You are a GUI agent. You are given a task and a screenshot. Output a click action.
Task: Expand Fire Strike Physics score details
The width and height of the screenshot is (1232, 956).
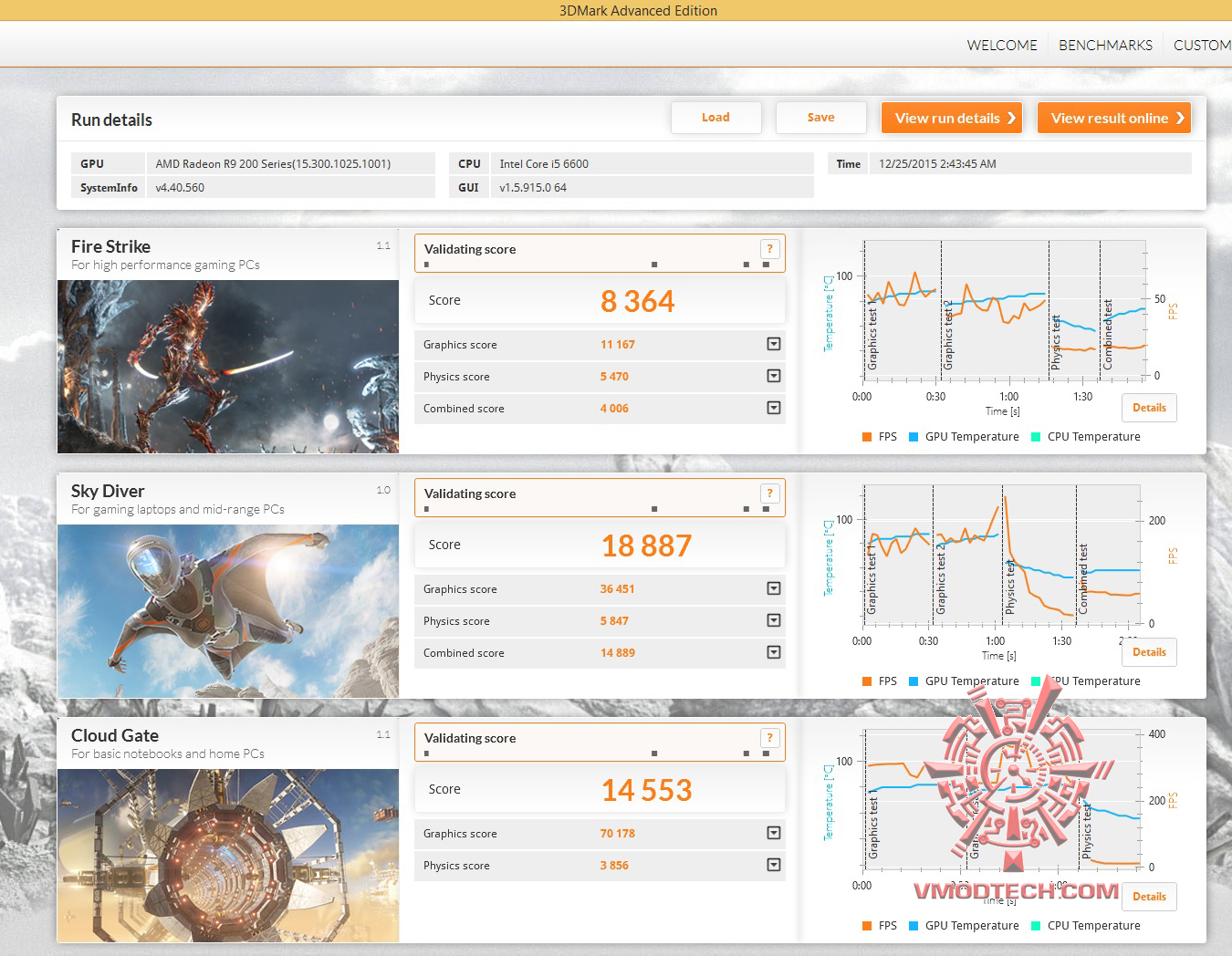(774, 376)
